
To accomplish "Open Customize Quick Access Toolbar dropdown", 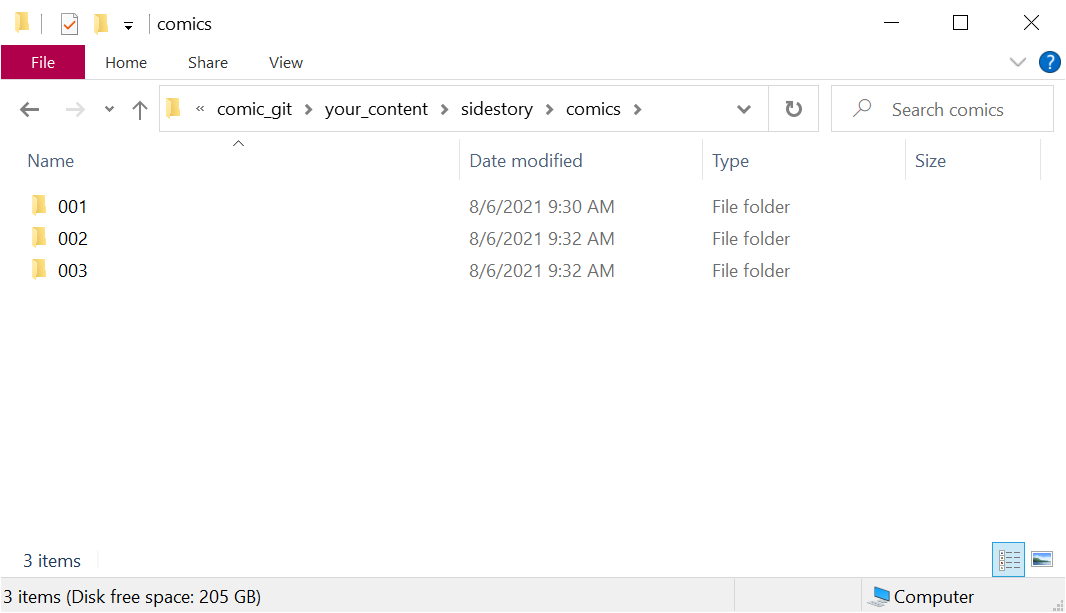I will (128, 26).
